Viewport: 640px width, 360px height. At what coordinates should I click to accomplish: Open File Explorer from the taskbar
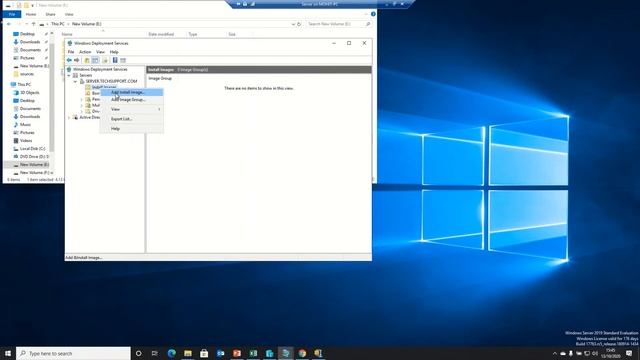[x=188, y=353]
